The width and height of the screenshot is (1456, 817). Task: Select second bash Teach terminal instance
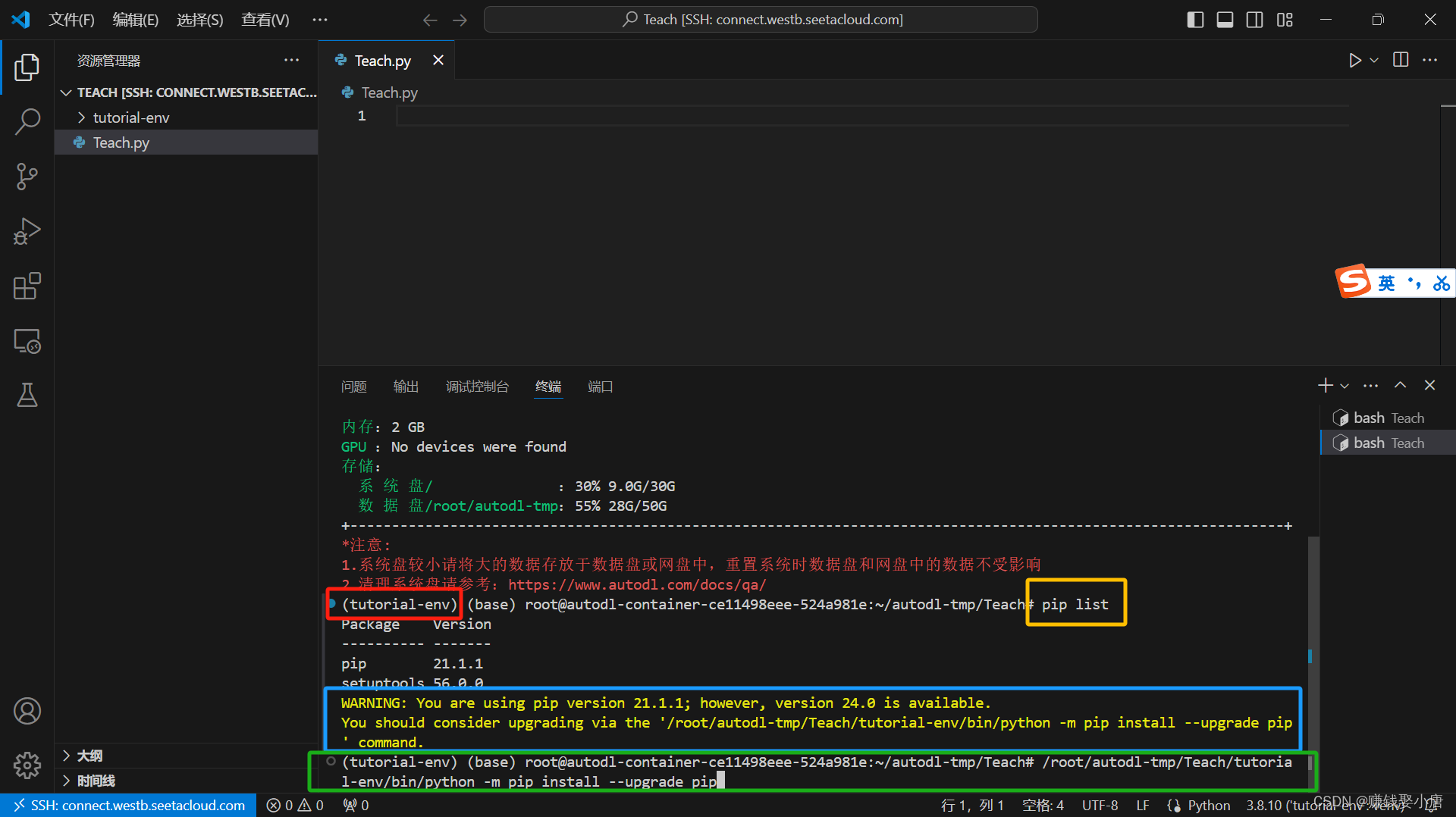1388,443
